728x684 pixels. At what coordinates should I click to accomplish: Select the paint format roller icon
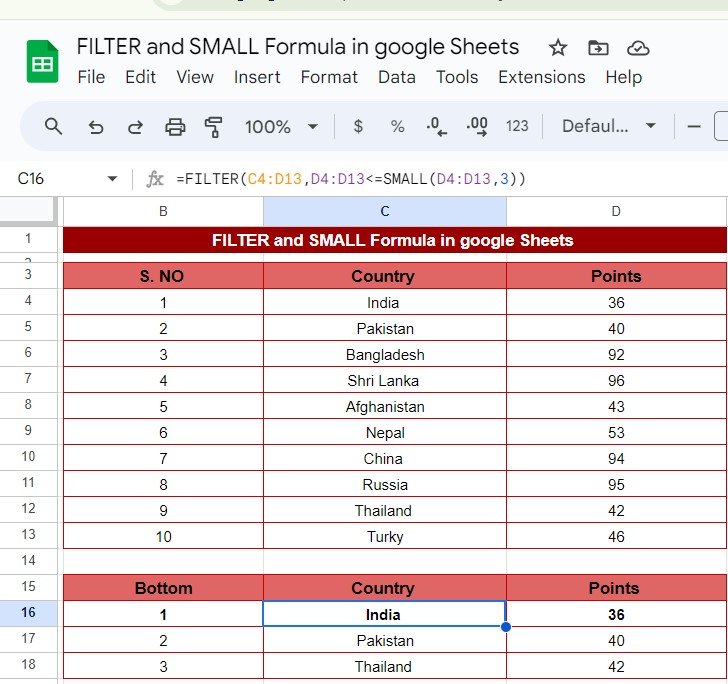213,127
